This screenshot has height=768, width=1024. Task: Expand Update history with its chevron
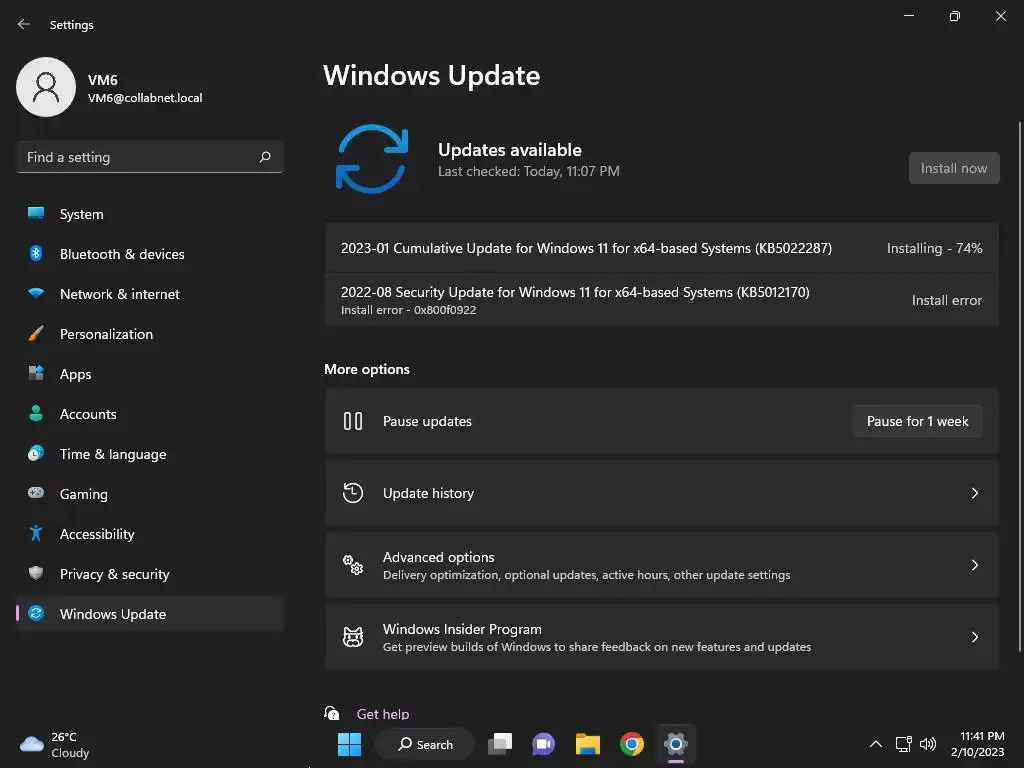click(974, 493)
